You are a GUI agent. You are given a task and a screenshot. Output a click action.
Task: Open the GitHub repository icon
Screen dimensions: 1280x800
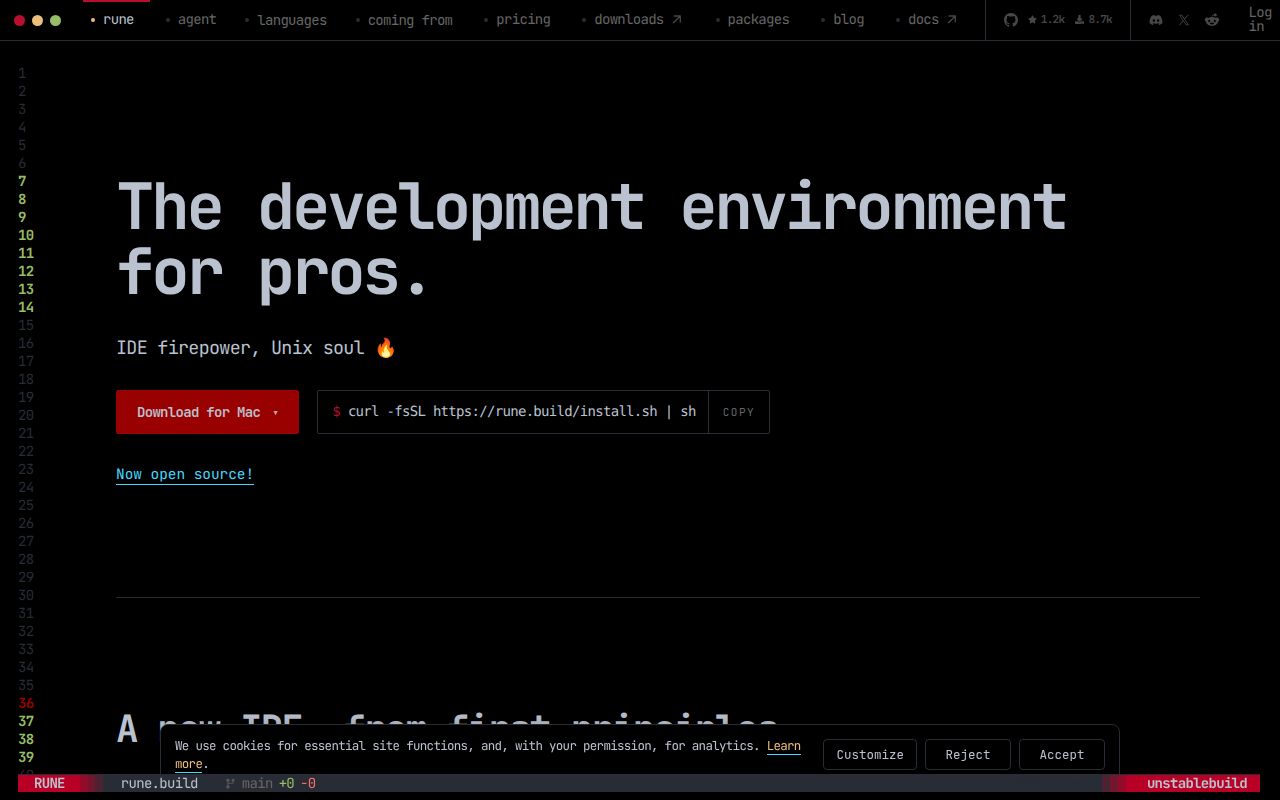click(1011, 20)
